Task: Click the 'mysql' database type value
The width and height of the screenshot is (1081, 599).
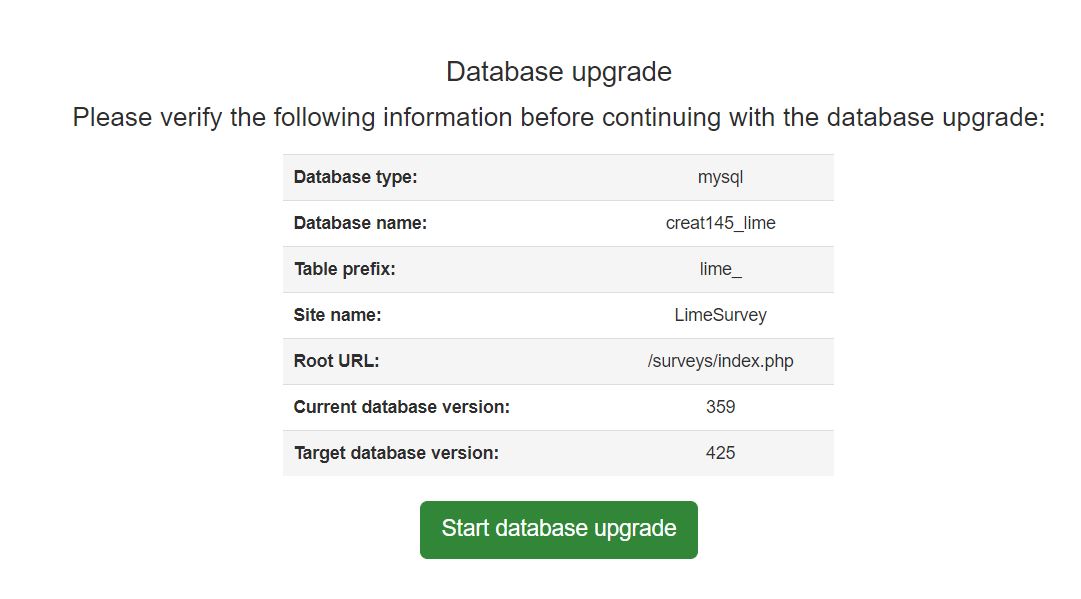Action: point(720,177)
